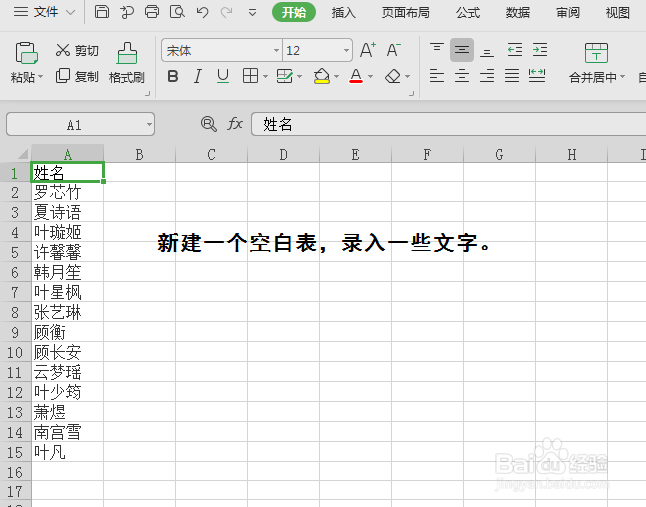646x507 pixels.
Task: Open font color dropdown arrow
Action: (x=370, y=77)
